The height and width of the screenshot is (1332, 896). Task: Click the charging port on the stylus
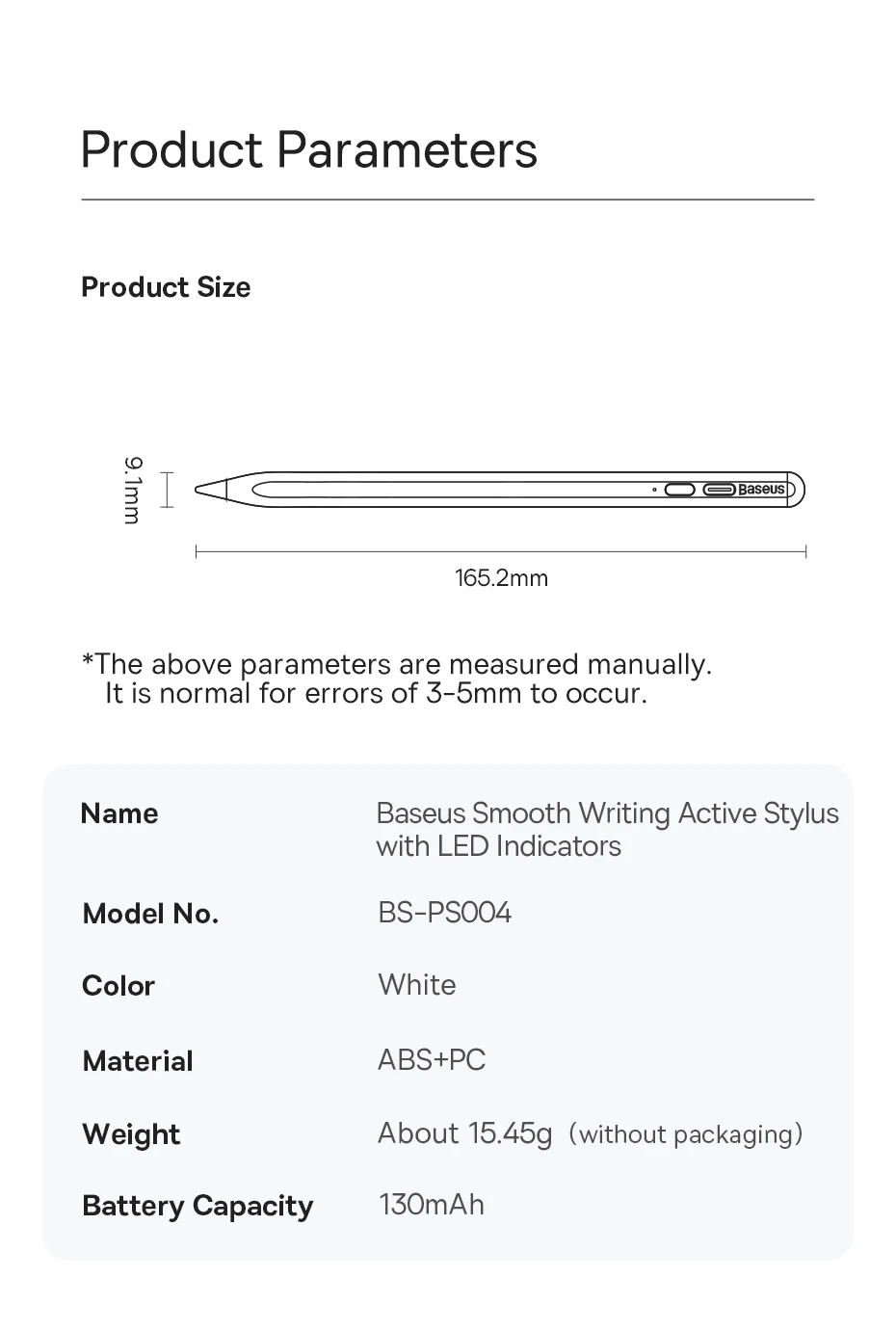pos(719,490)
